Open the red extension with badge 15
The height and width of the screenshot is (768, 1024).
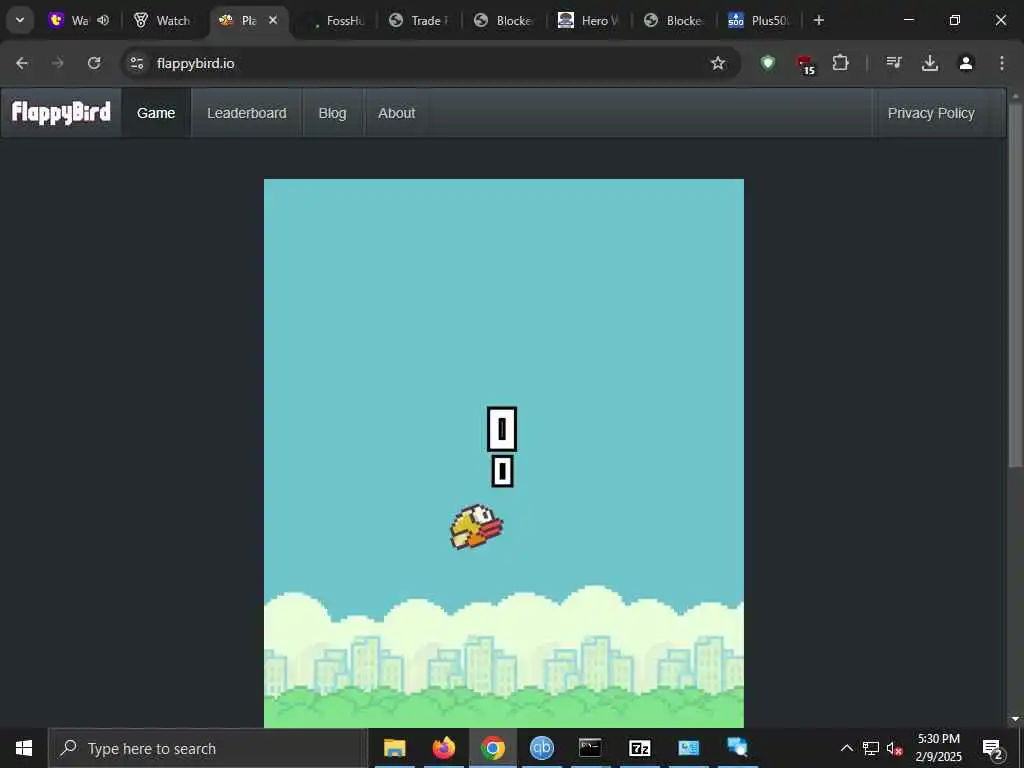click(805, 64)
